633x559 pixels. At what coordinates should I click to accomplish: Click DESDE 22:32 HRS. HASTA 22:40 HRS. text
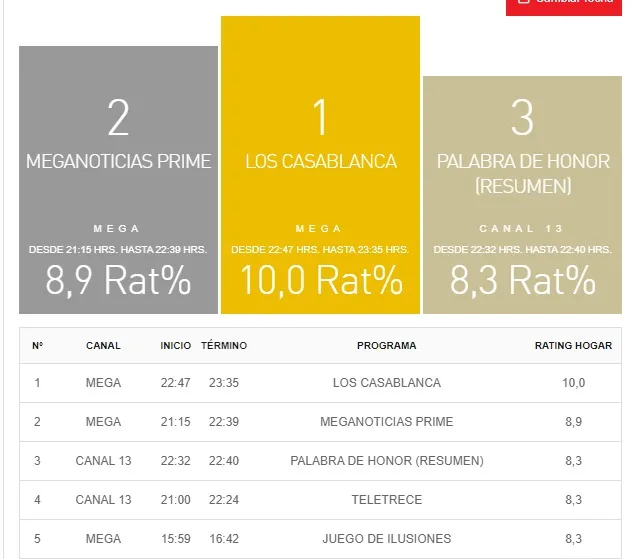pos(523,249)
